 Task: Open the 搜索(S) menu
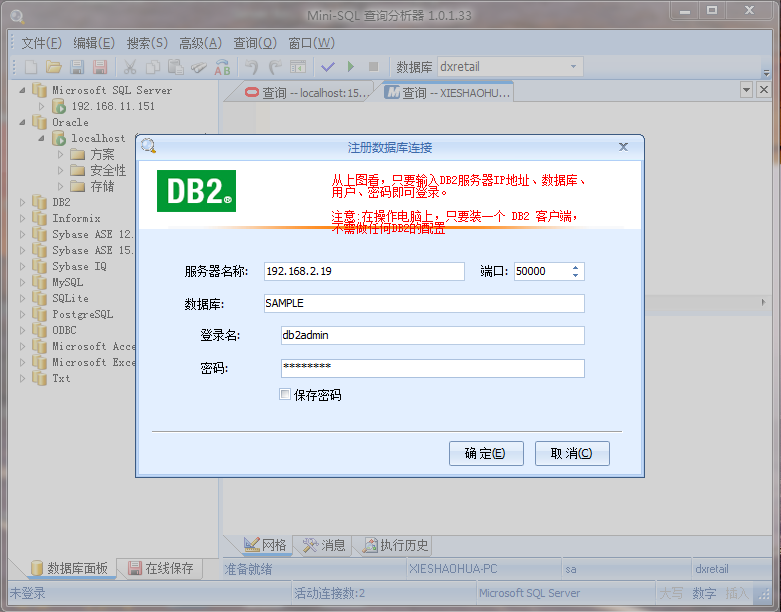(147, 43)
